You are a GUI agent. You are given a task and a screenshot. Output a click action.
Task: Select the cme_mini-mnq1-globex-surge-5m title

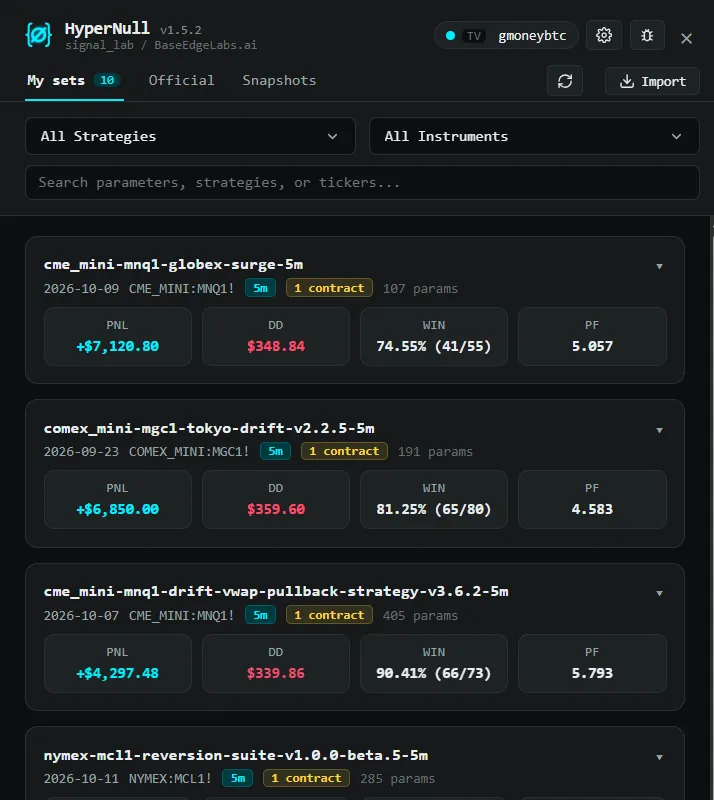click(x=174, y=264)
